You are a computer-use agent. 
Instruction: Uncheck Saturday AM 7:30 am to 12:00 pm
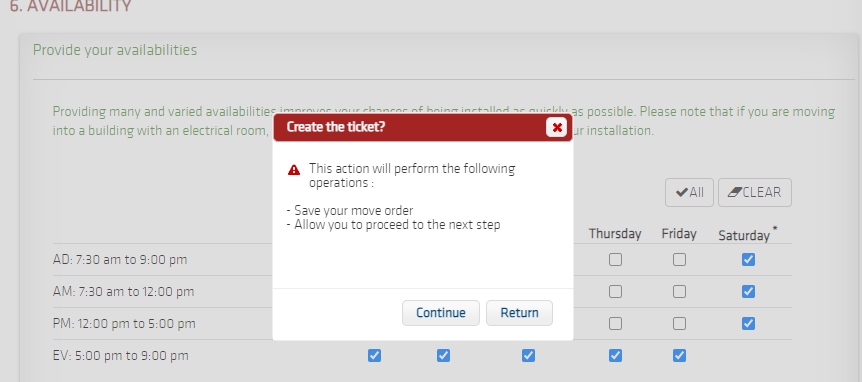coord(748,291)
